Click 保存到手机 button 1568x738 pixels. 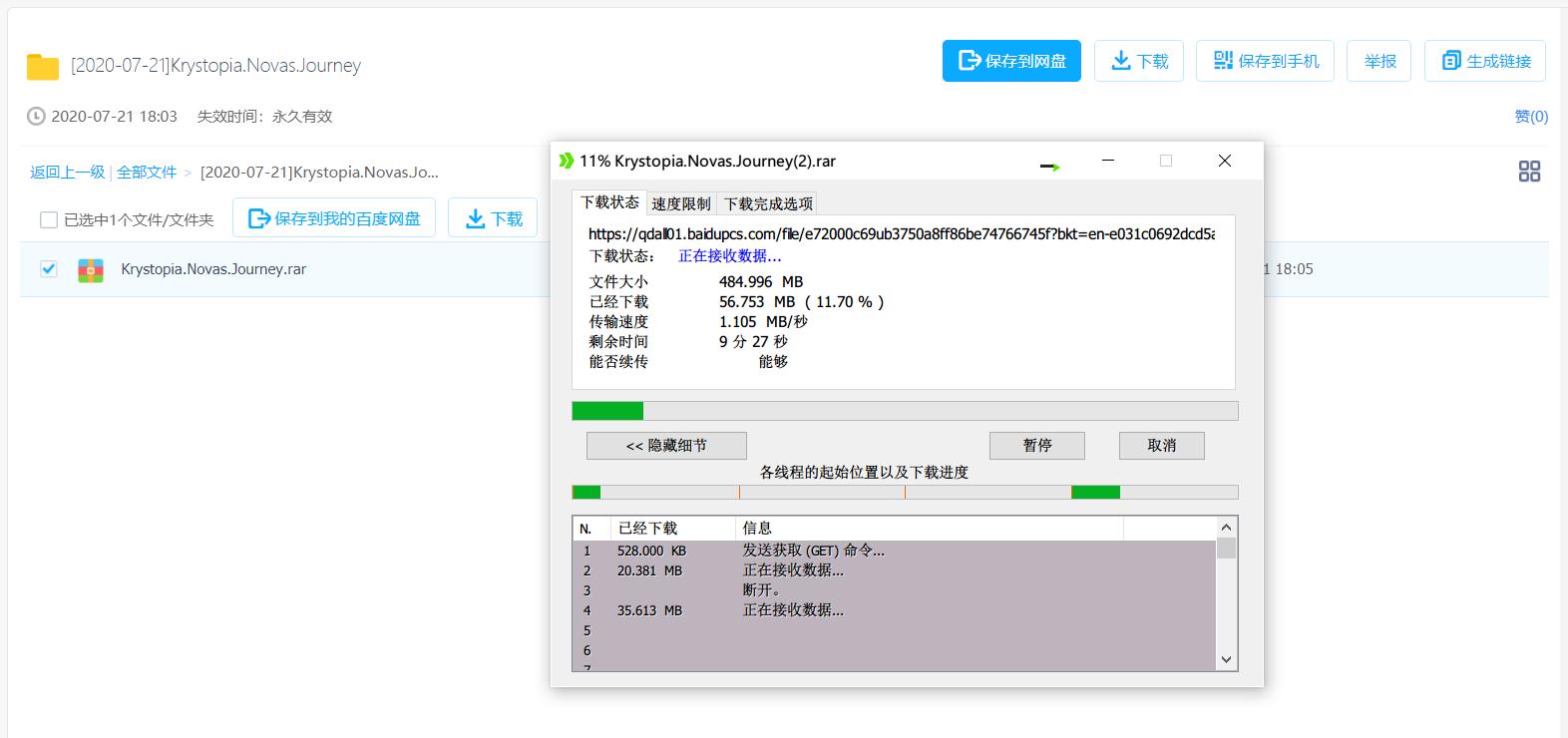coord(1266,61)
